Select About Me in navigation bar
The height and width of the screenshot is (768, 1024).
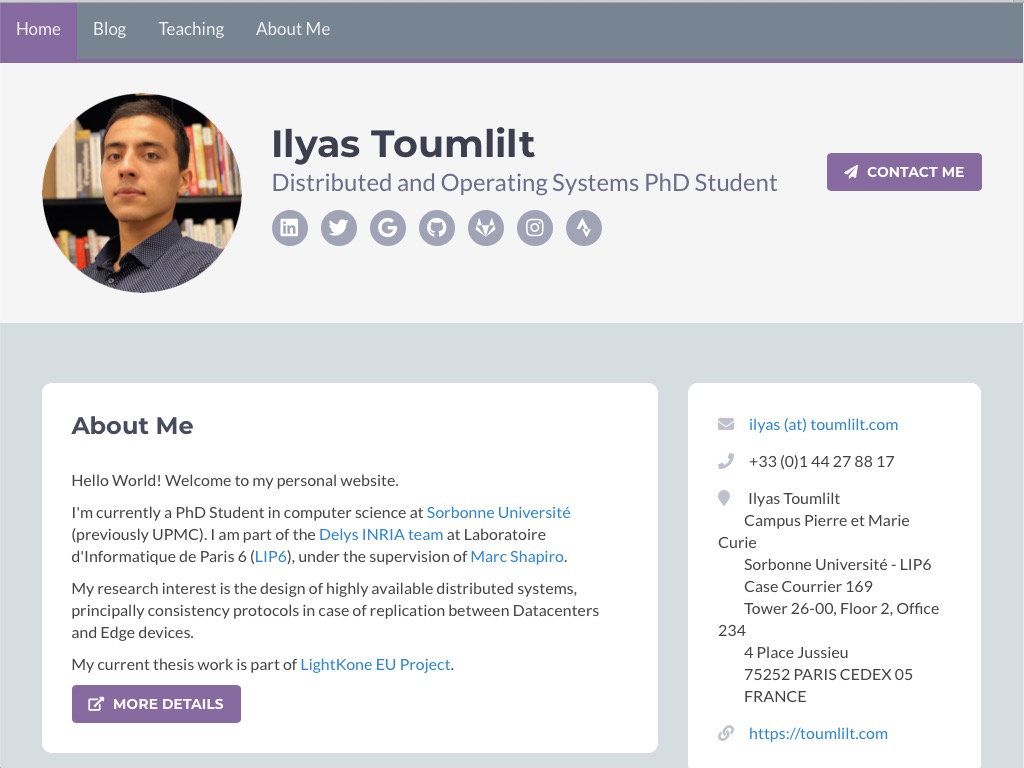(292, 30)
